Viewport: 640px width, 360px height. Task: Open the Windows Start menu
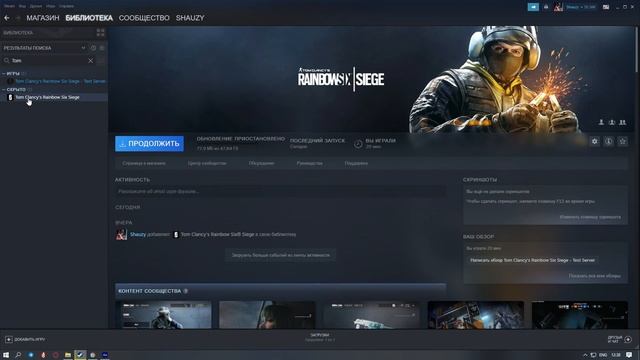coord(6,355)
